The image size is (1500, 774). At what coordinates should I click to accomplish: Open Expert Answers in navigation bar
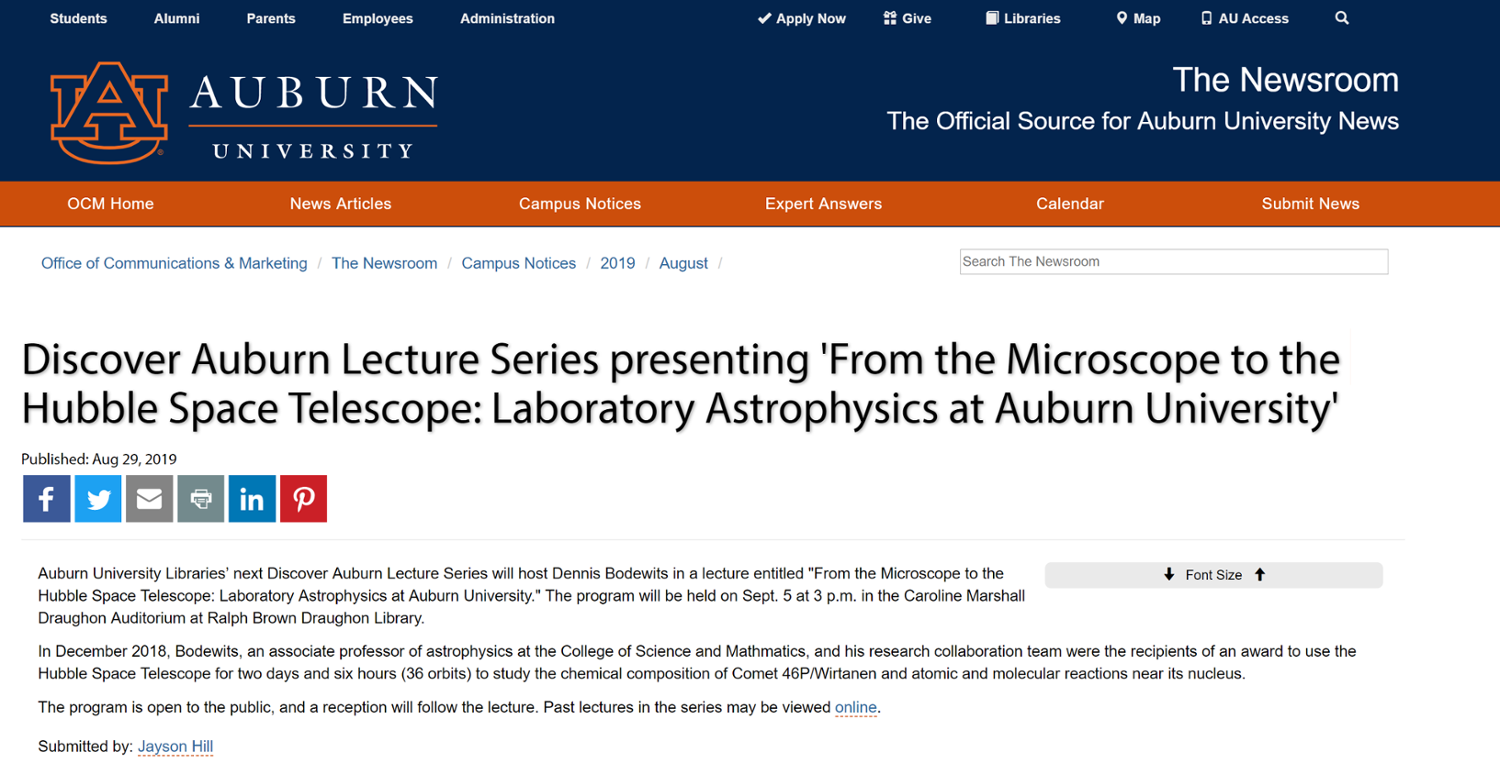click(823, 204)
